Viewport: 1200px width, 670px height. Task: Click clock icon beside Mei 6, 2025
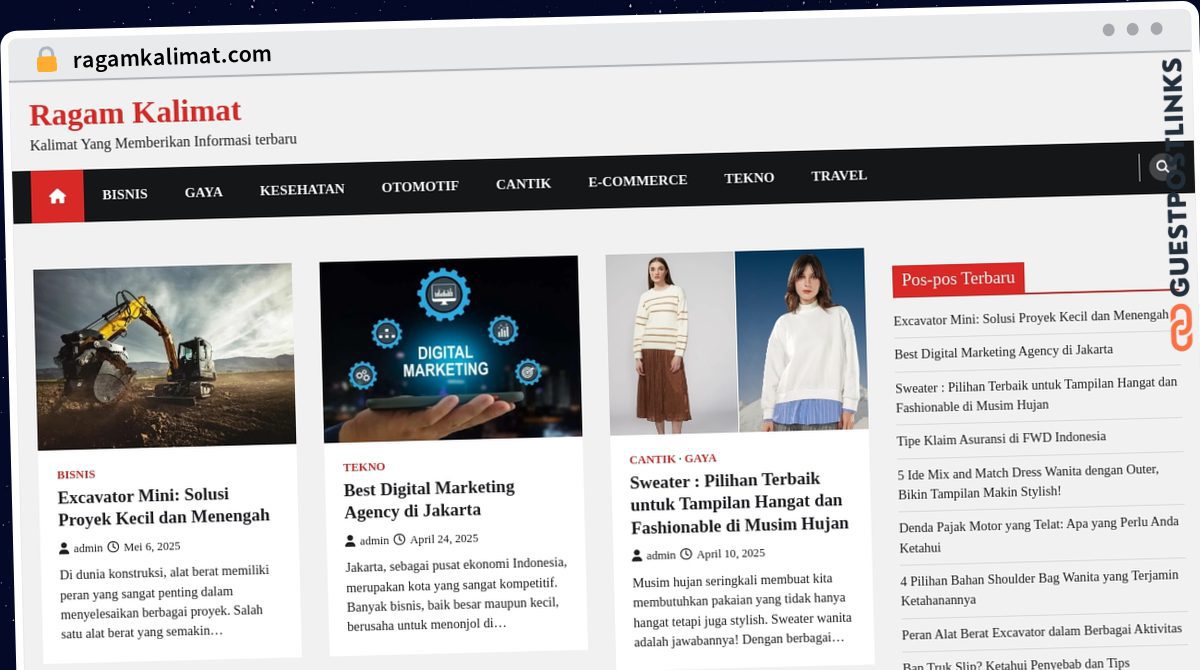coord(113,547)
